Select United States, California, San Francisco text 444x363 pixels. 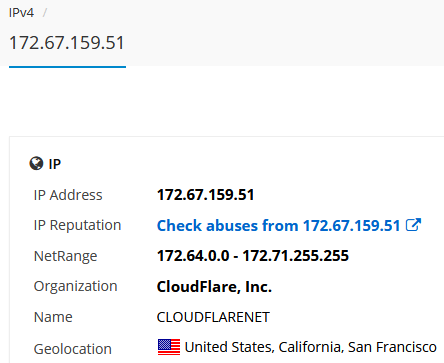pyautogui.click(x=311, y=347)
